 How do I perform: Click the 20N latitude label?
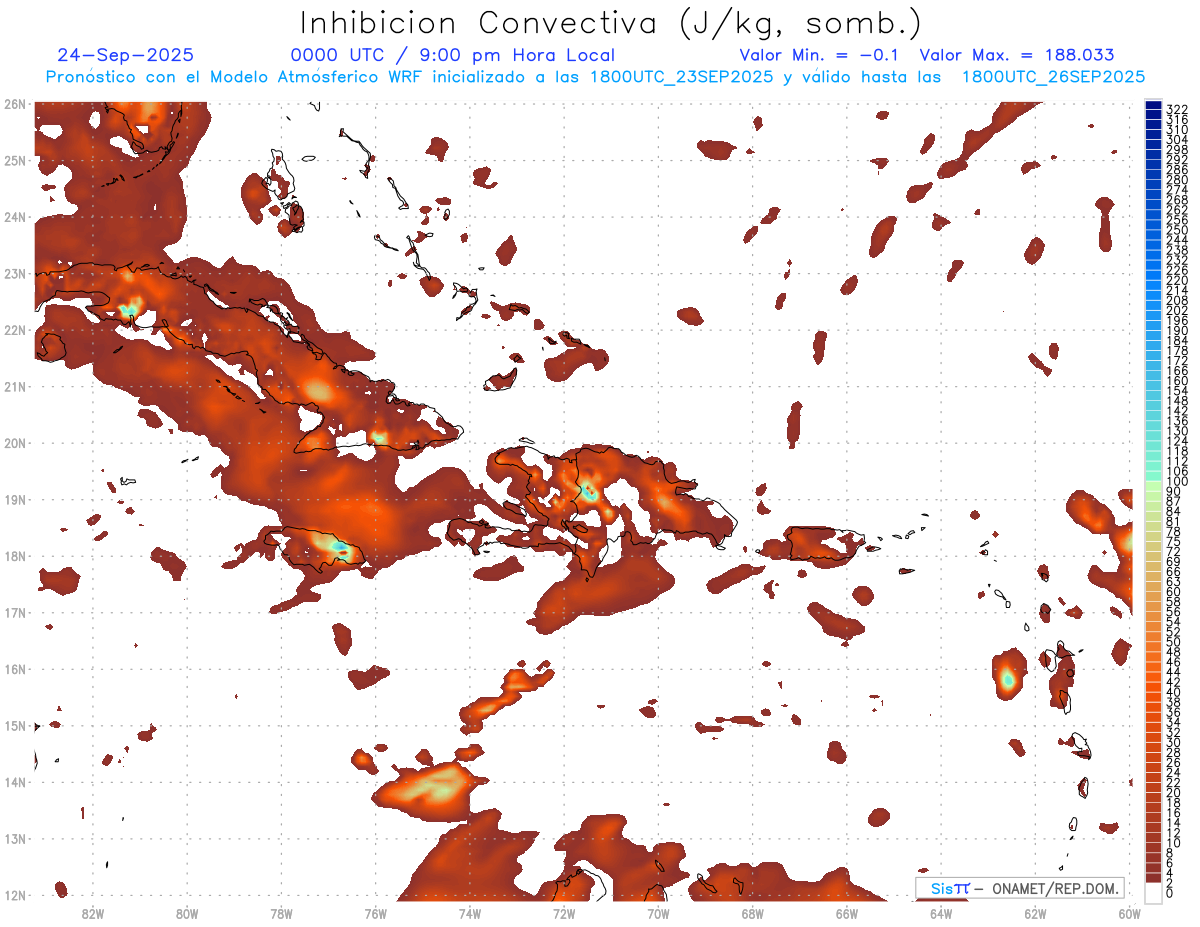15,443
